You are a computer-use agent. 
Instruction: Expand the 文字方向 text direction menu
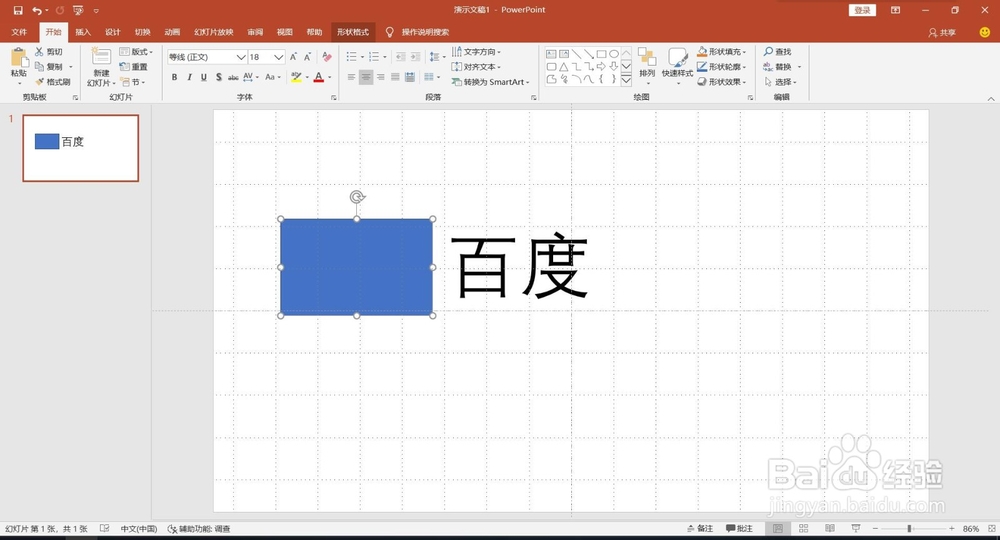click(x=476, y=52)
